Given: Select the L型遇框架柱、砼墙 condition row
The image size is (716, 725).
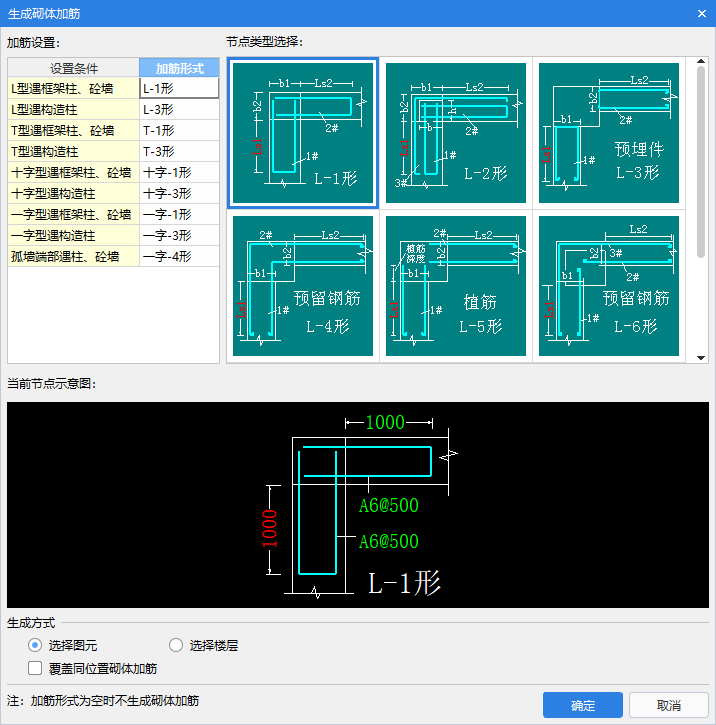Looking at the screenshot, I should coord(73,88).
